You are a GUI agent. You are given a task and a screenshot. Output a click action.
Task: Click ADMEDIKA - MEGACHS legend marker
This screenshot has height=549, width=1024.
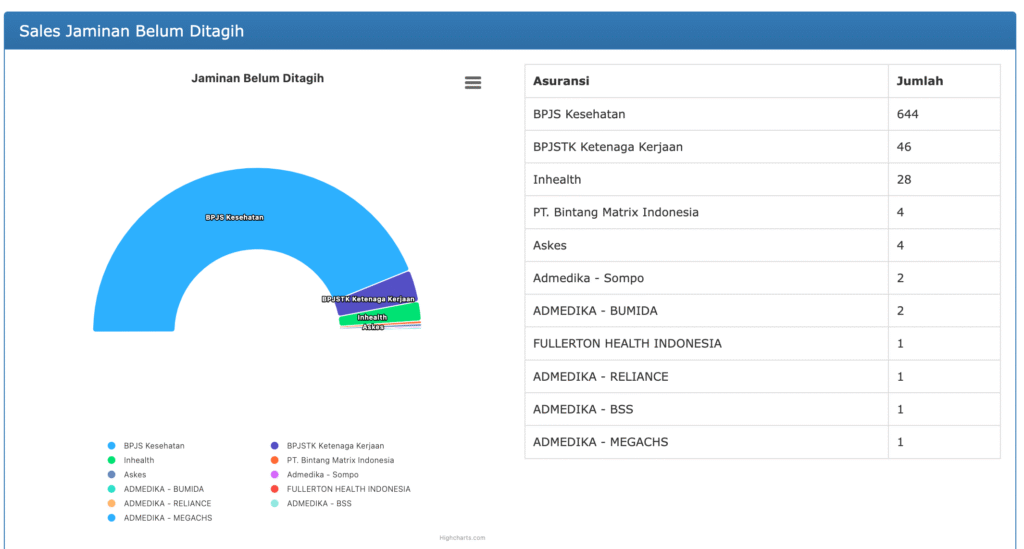(112, 518)
